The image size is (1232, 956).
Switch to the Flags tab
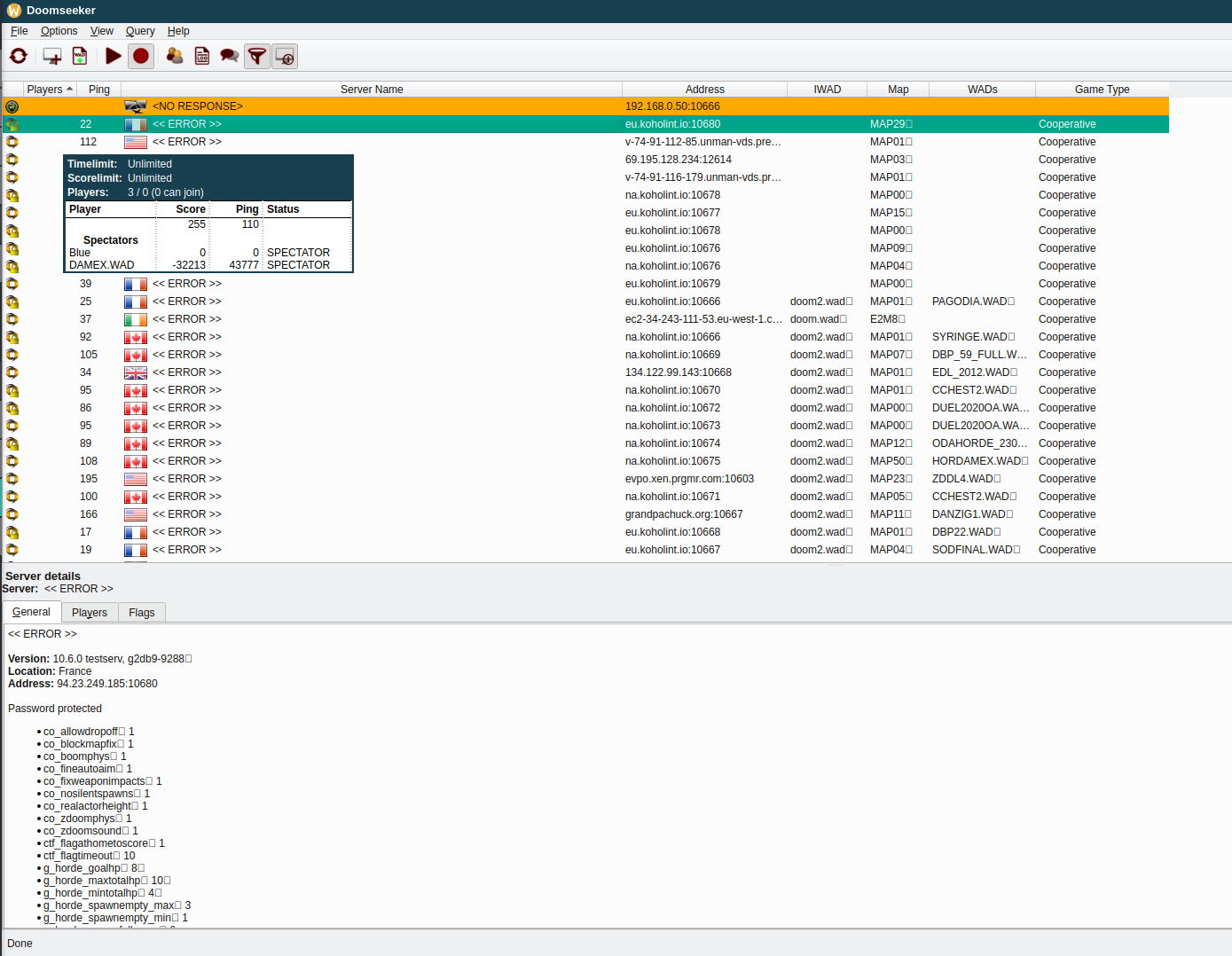(x=141, y=613)
